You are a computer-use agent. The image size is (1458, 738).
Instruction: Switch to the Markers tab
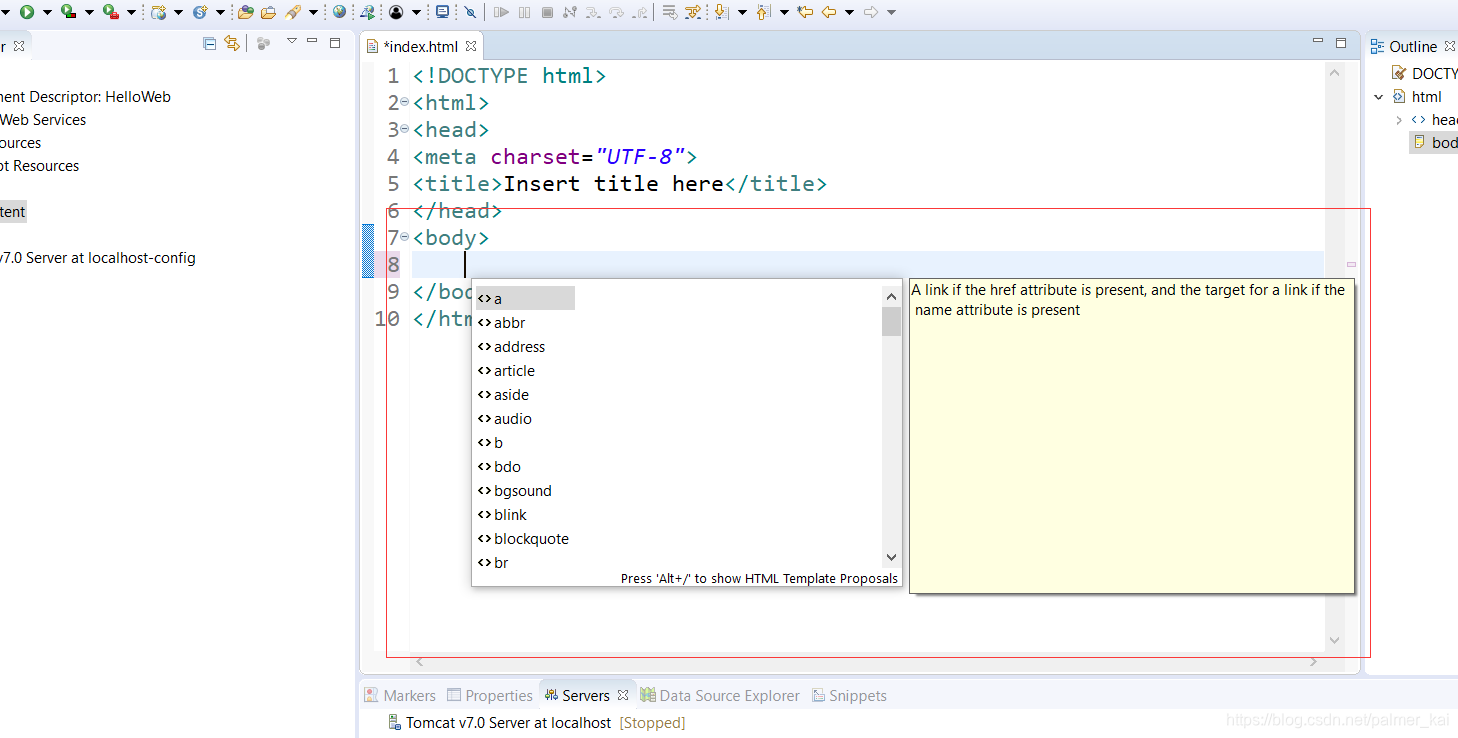[x=400, y=695]
